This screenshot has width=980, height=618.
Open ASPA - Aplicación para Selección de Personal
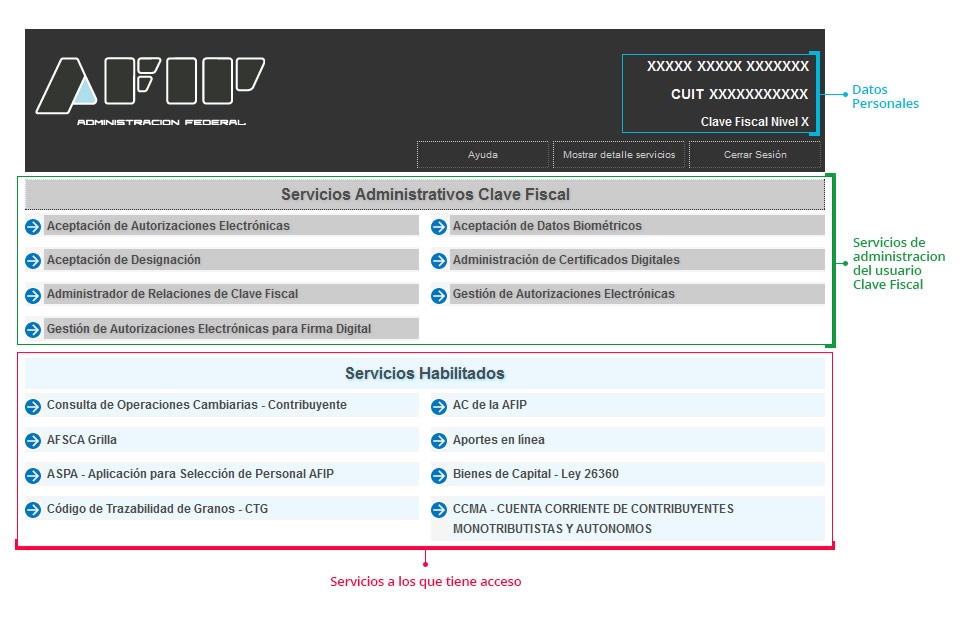(190, 474)
